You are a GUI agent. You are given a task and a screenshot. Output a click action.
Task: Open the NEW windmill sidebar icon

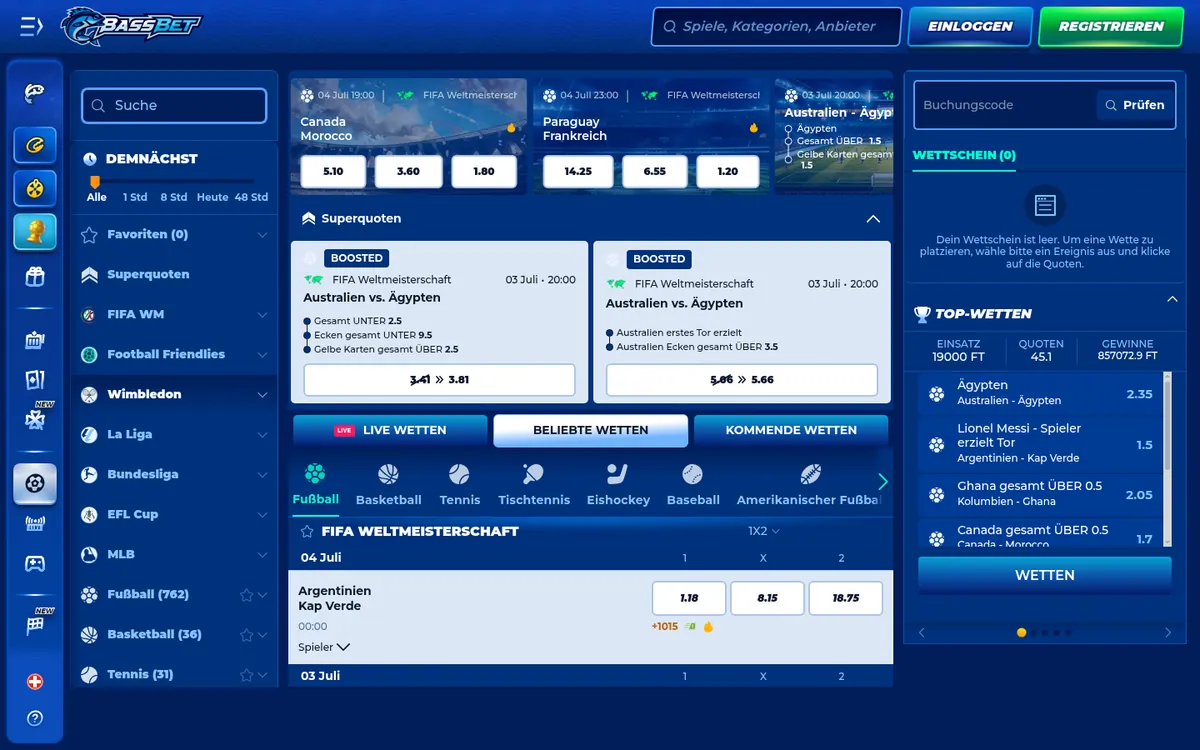(x=35, y=418)
